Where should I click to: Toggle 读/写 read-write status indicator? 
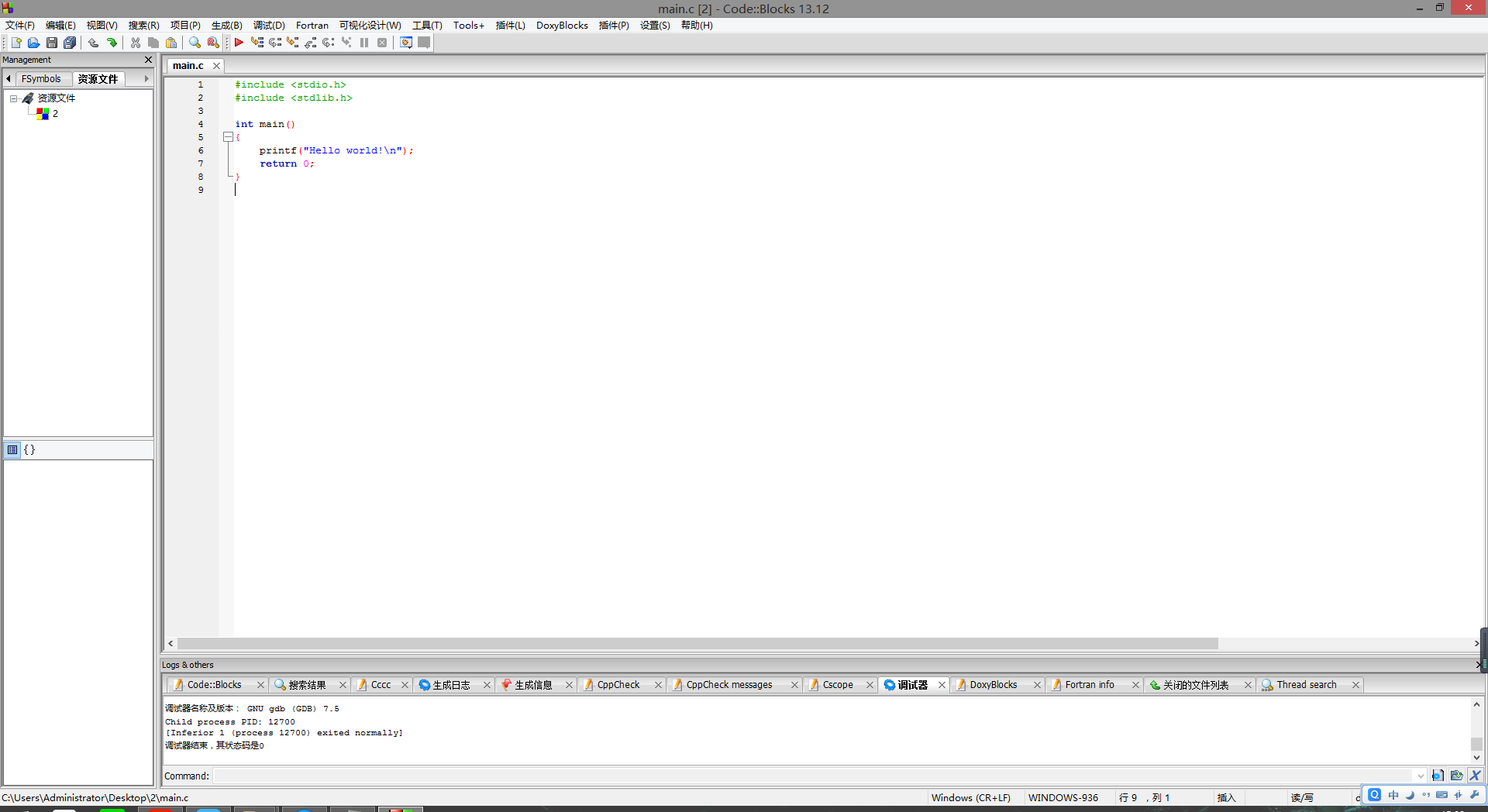pos(1302,797)
